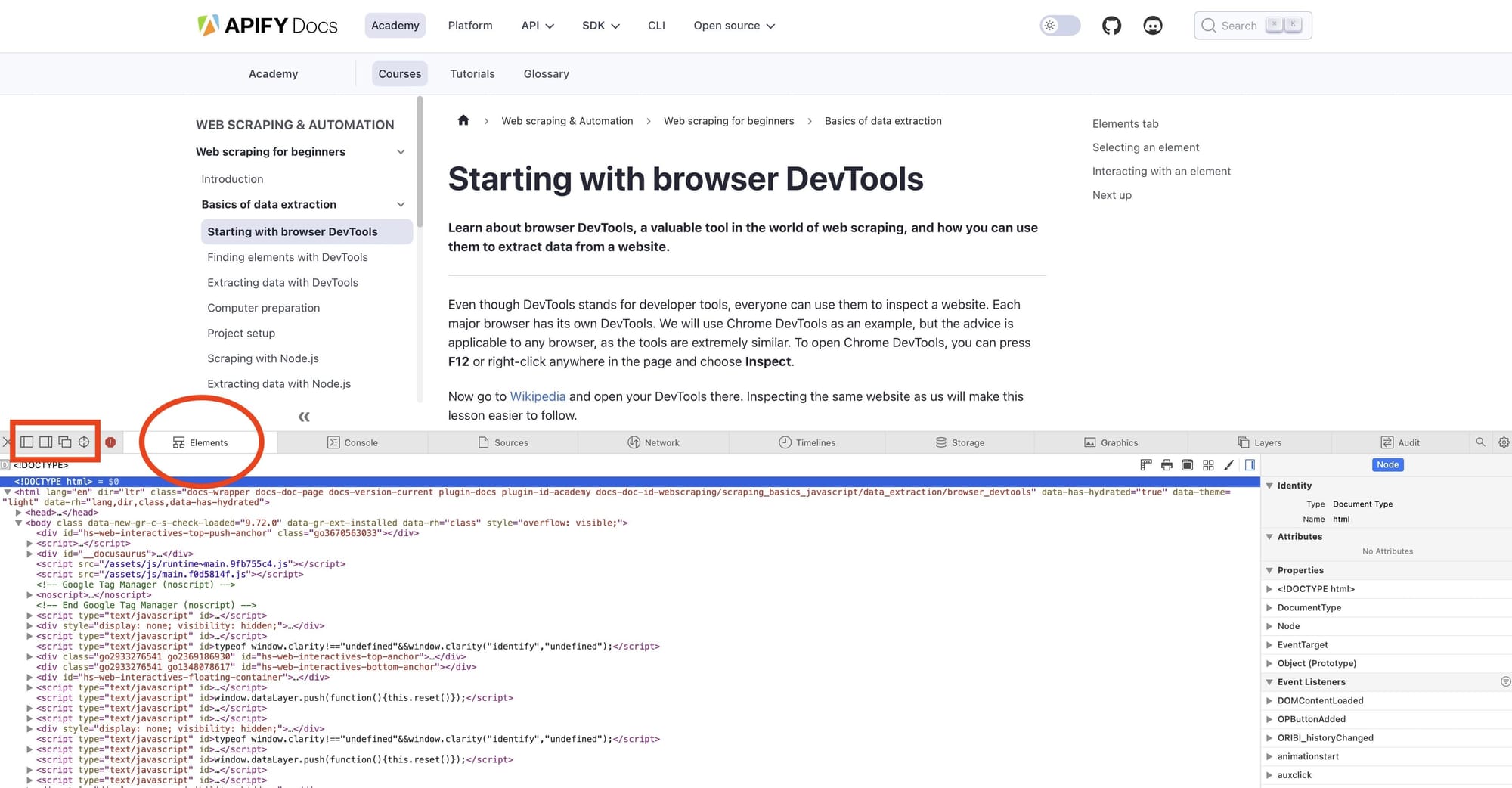Open Web Inspector settings gear
This screenshot has width=1512, height=788.
point(1504,442)
